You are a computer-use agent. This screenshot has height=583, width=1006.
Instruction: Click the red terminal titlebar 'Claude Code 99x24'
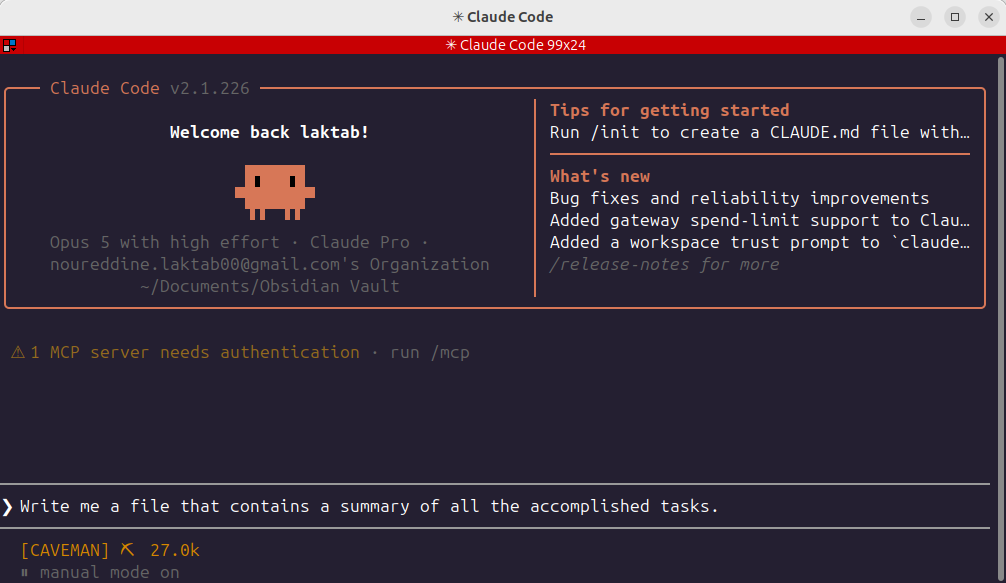coord(515,45)
